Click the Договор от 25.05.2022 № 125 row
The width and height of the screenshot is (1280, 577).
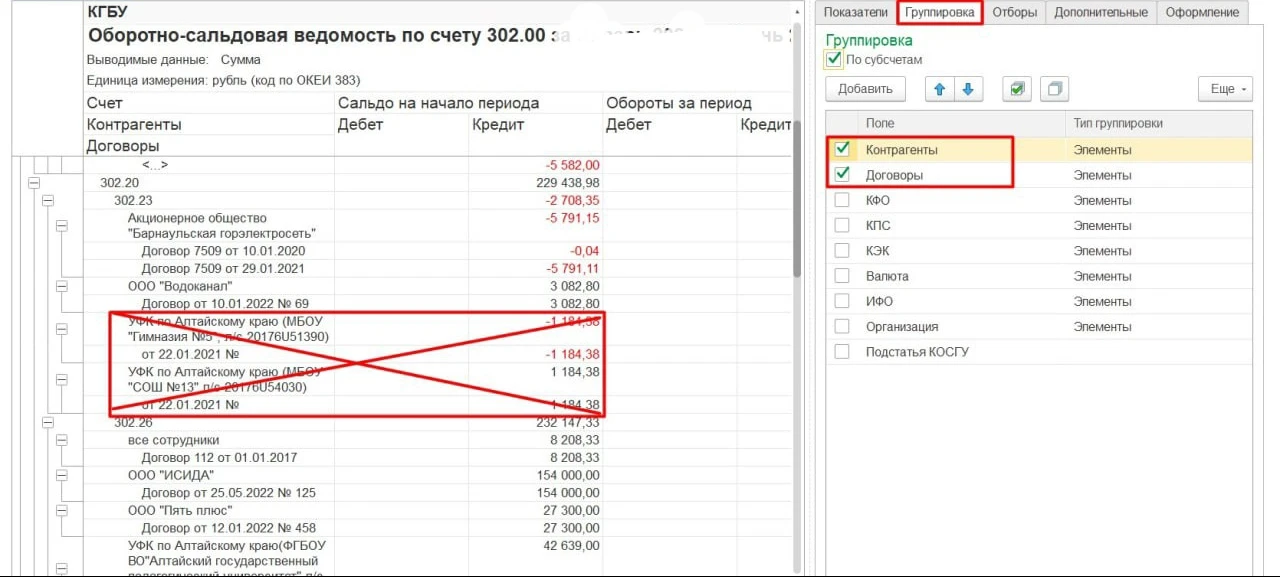(x=228, y=492)
